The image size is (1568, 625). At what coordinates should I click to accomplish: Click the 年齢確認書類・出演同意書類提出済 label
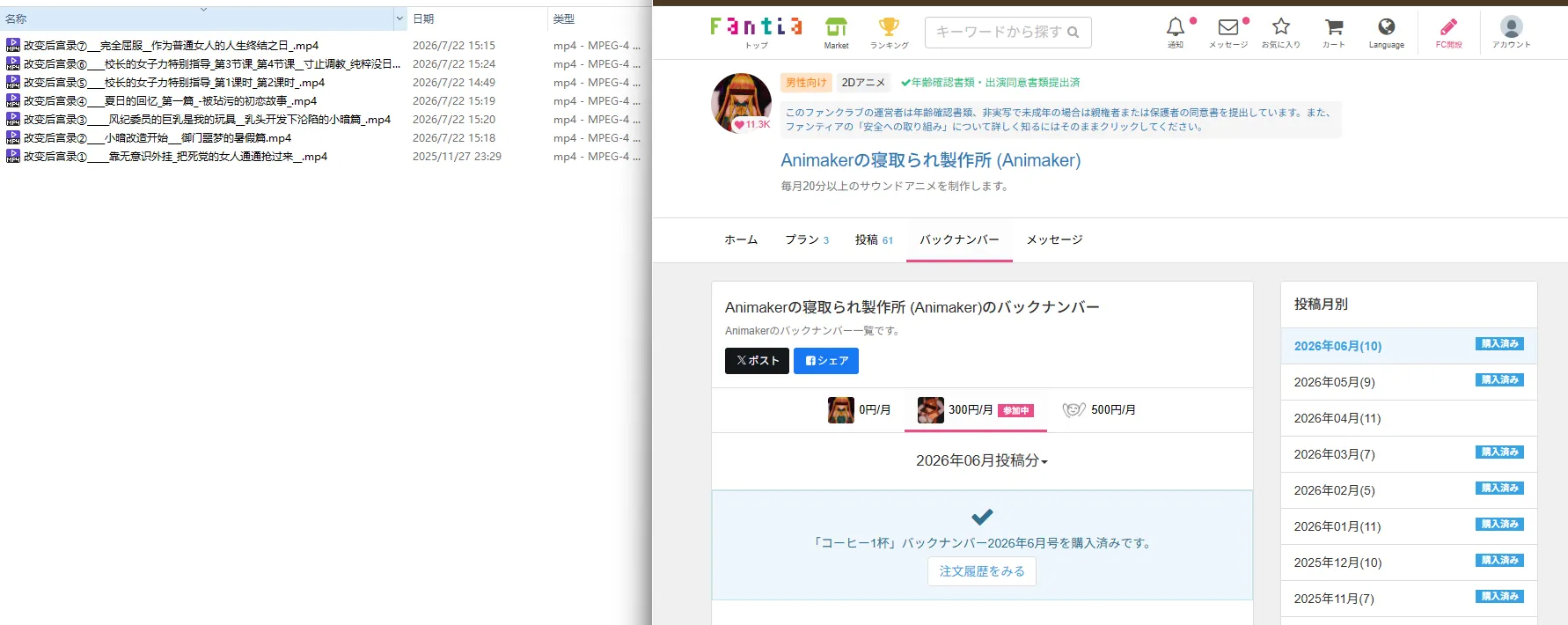(990, 83)
